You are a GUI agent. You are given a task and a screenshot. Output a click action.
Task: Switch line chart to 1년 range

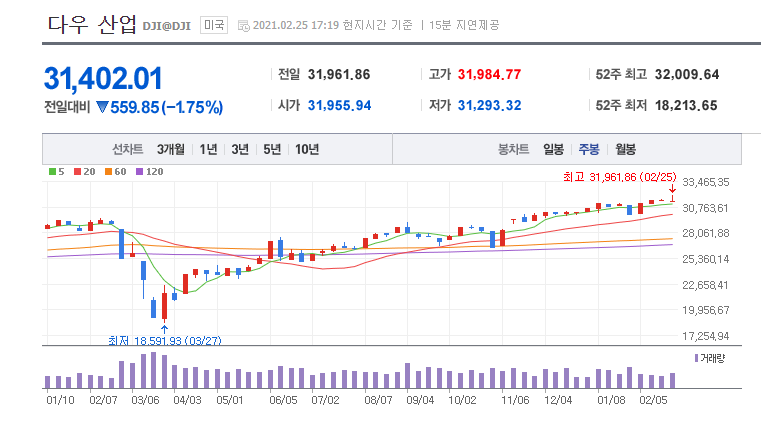208,149
